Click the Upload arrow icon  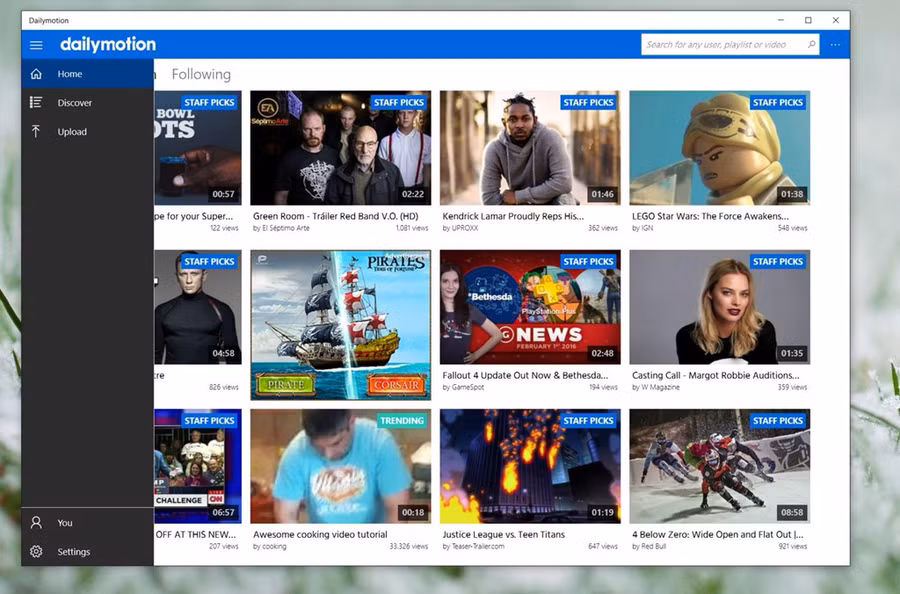(37, 131)
